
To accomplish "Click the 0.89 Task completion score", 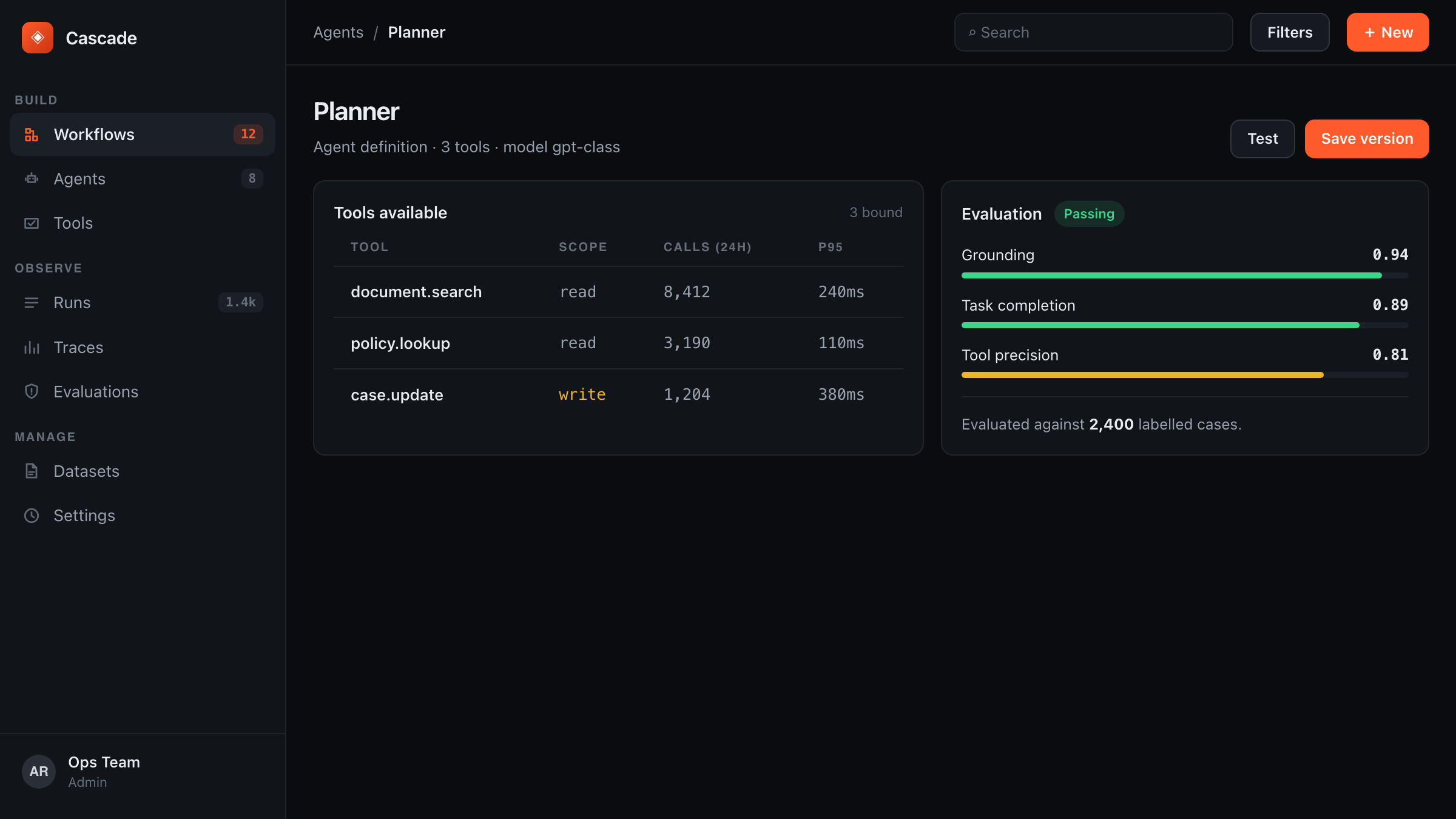I will 1390,305.
